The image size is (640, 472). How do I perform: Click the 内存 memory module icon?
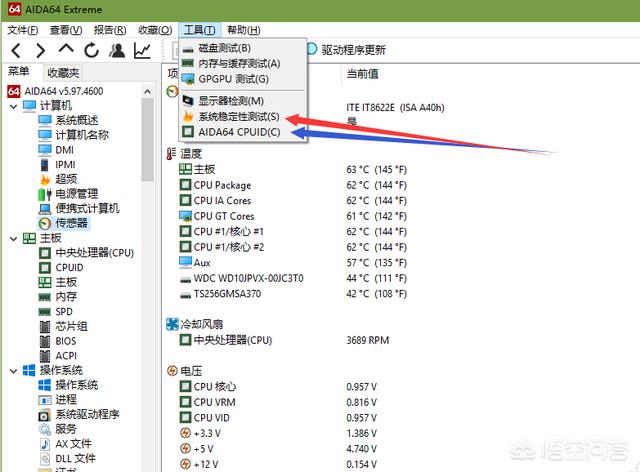pyautogui.click(x=45, y=297)
